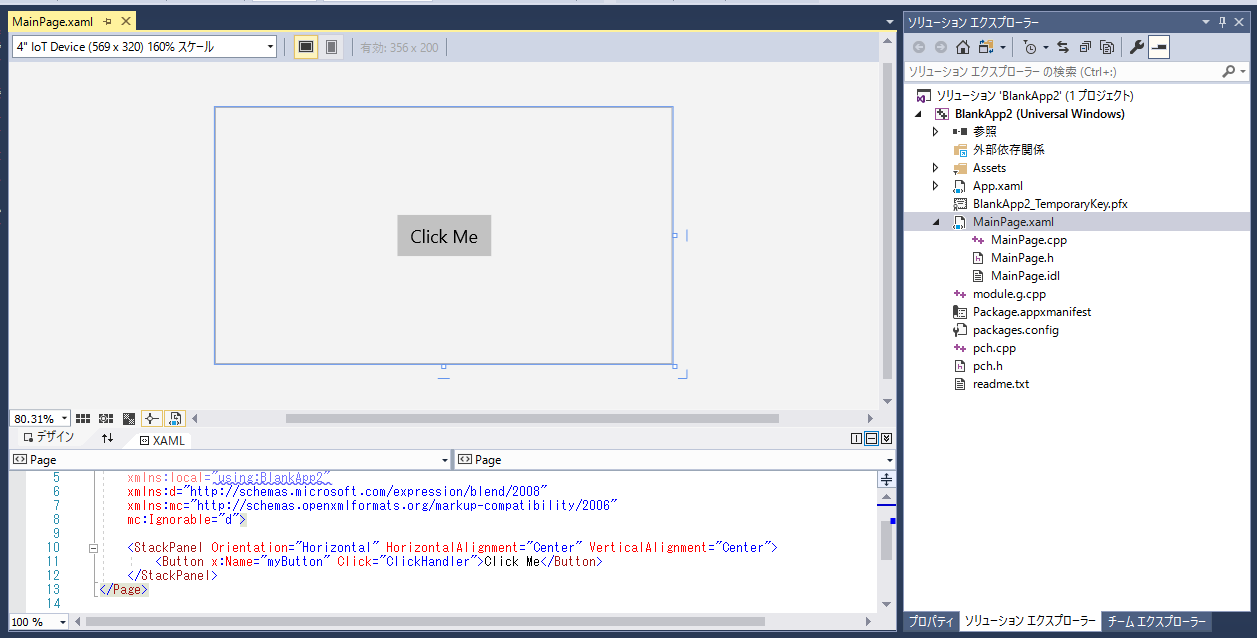Select the Show All Files icon
The width and height of the screenshot is (1257, 638).
[986, 46]
